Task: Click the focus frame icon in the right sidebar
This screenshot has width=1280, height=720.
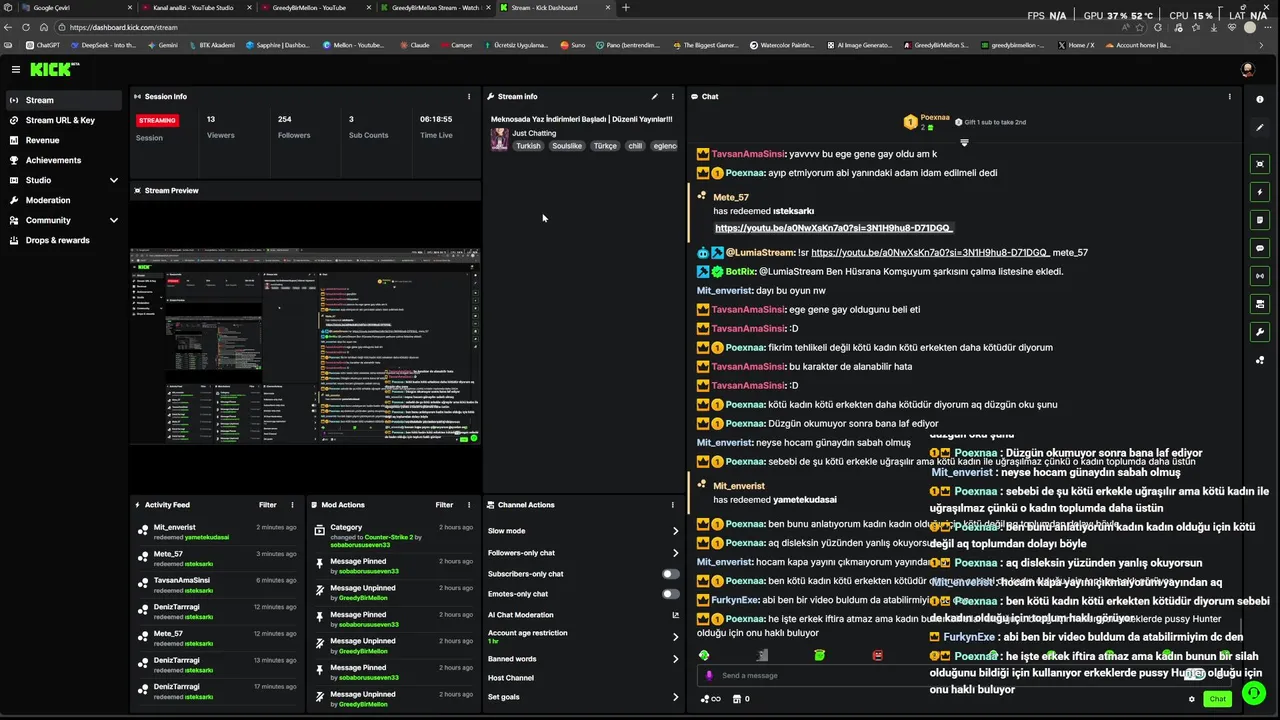Action: 1259,164
